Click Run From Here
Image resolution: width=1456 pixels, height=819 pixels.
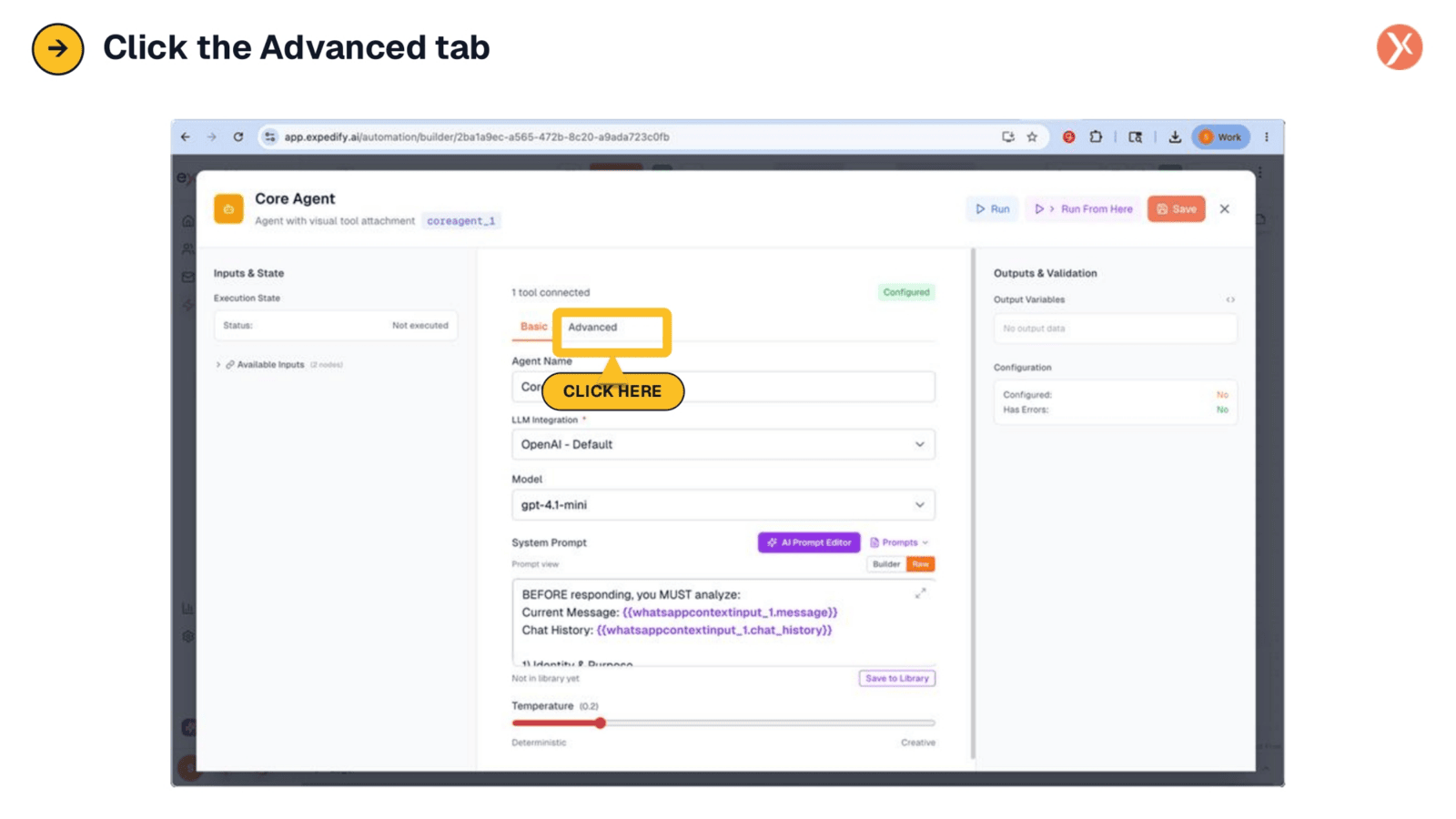(1083, 209)
